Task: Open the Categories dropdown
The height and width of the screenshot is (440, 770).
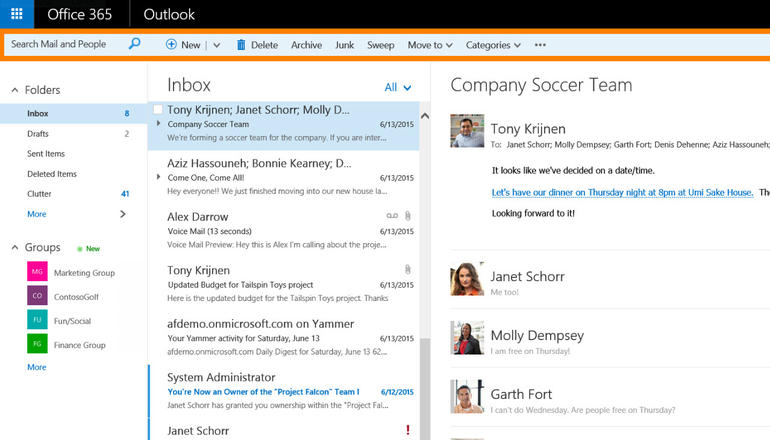Action: click(x=493, y=45)
